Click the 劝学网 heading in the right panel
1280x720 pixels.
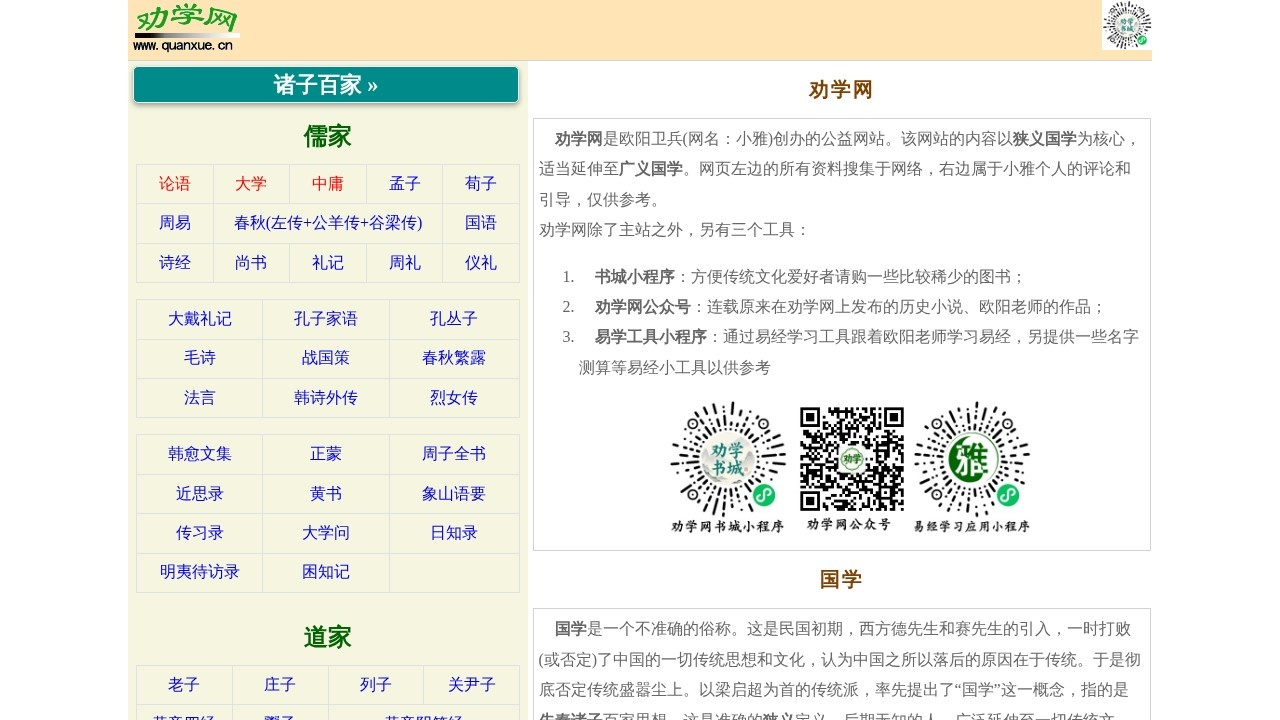(x=841, y=90)
